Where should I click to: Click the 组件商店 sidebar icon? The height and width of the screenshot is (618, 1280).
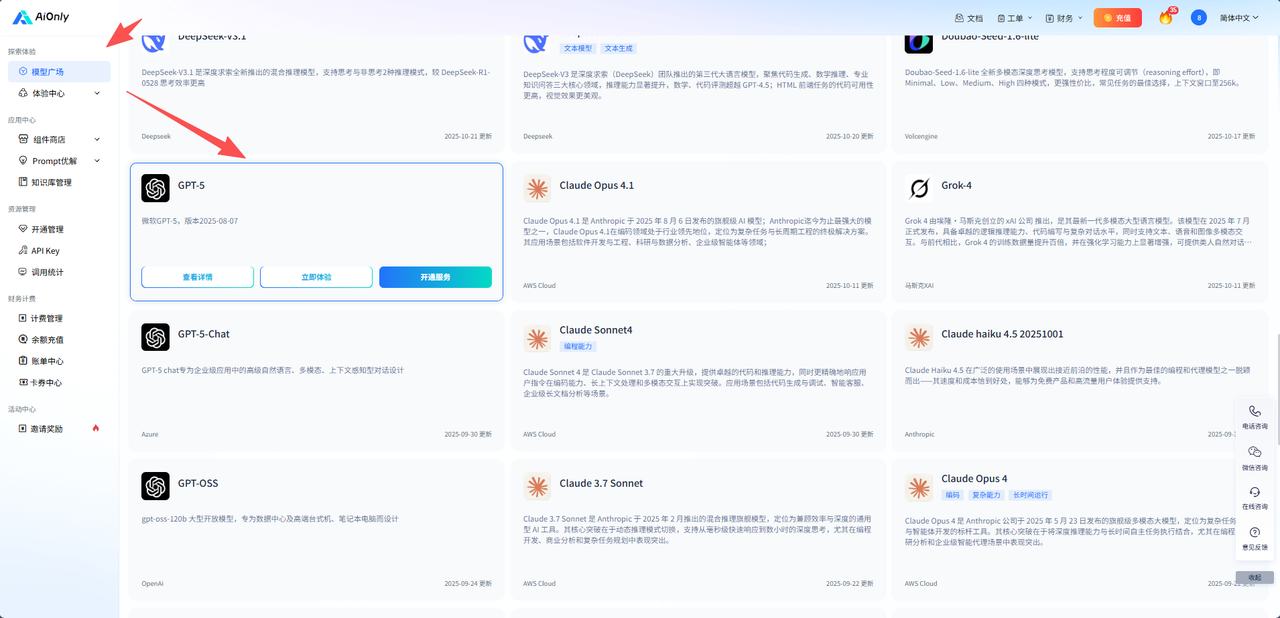23,140
